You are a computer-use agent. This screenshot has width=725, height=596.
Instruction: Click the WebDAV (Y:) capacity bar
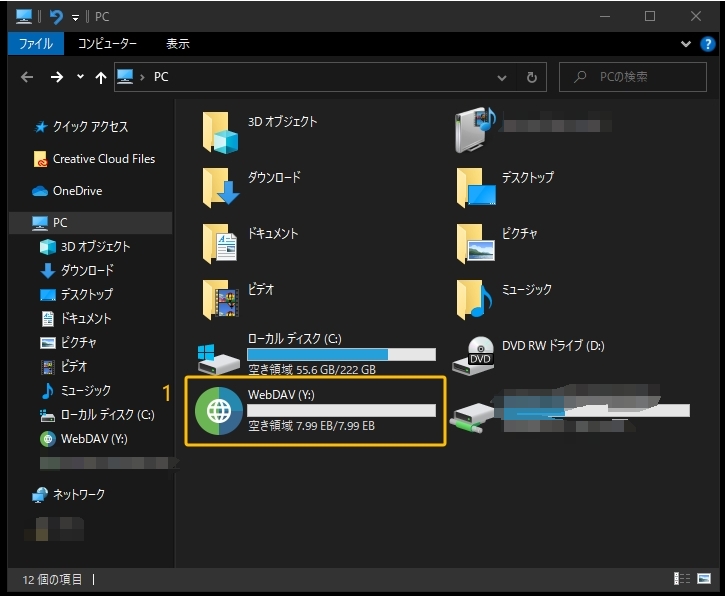point(341,411)
